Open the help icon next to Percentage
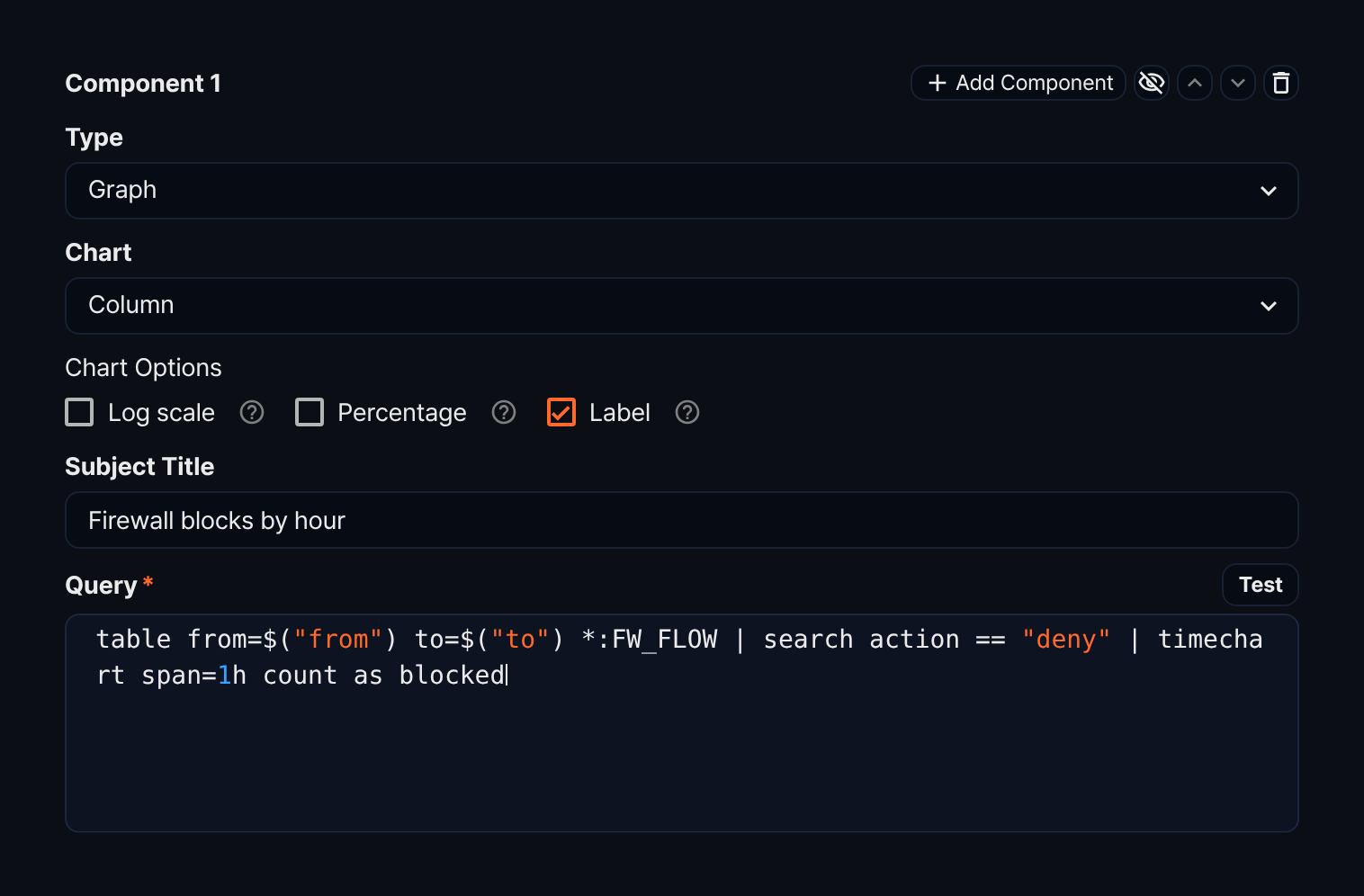This screenshot has height=896, width=1364. point(504,412)
